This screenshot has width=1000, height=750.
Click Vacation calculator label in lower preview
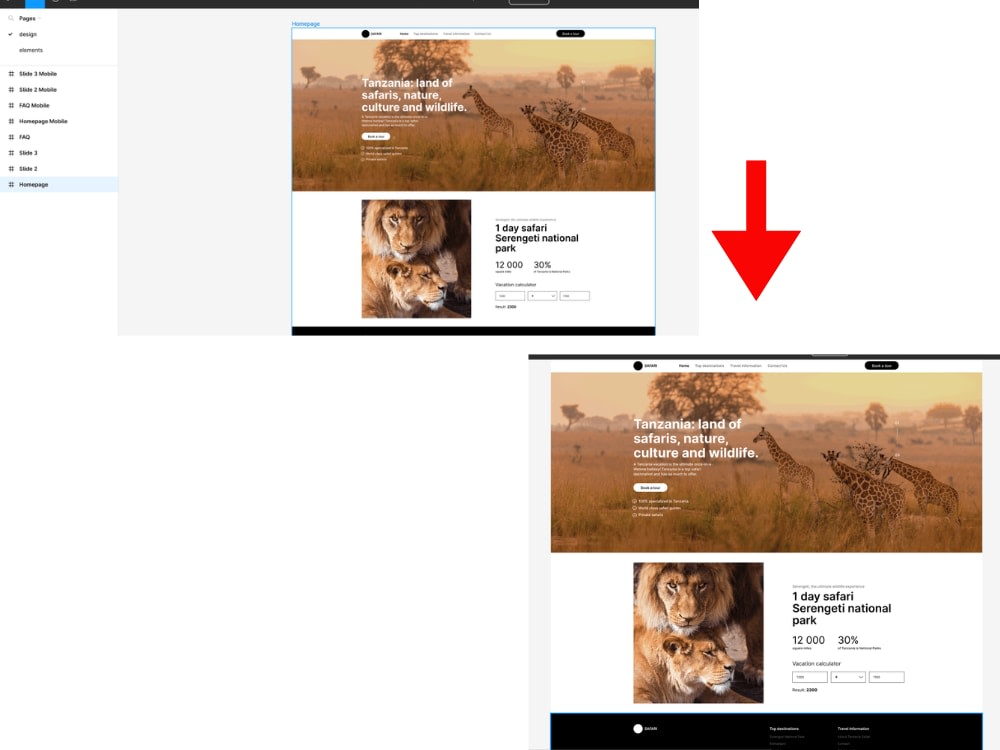(x=816, y=664)
